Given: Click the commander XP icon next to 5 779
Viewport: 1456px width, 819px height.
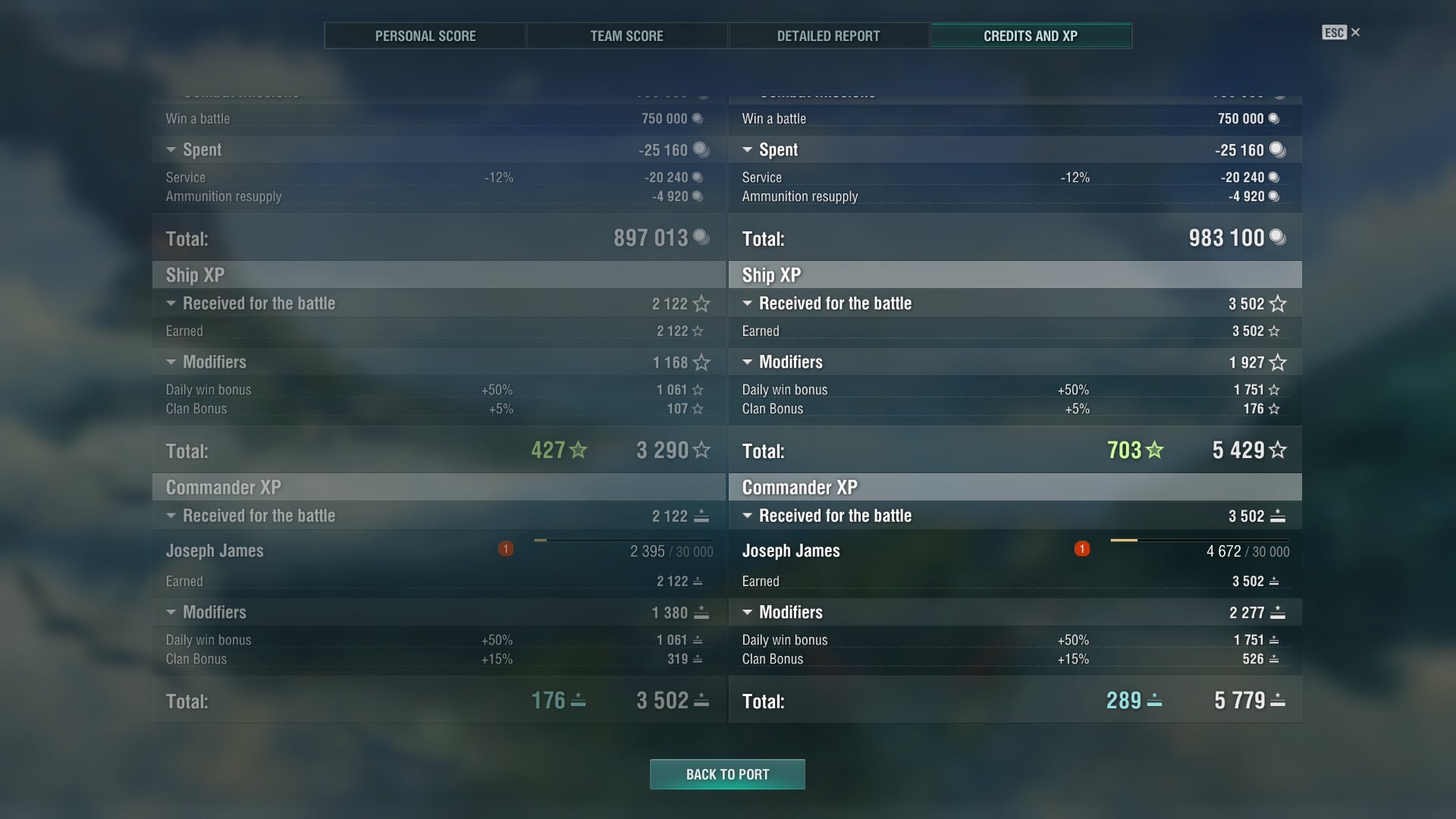Looking at the screenshot, I should 1278,701.
